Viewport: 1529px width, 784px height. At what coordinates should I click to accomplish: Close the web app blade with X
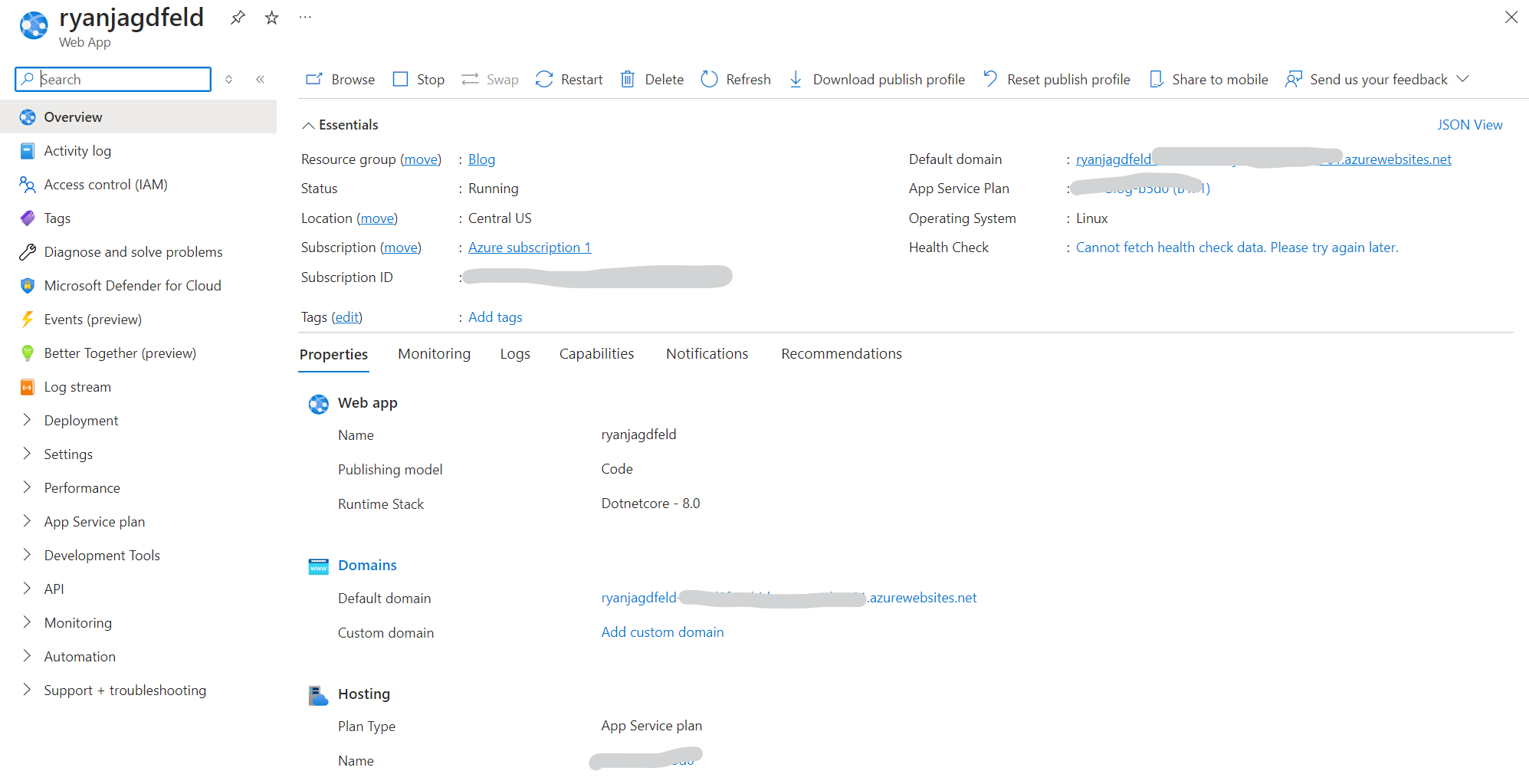[1511, 17]
